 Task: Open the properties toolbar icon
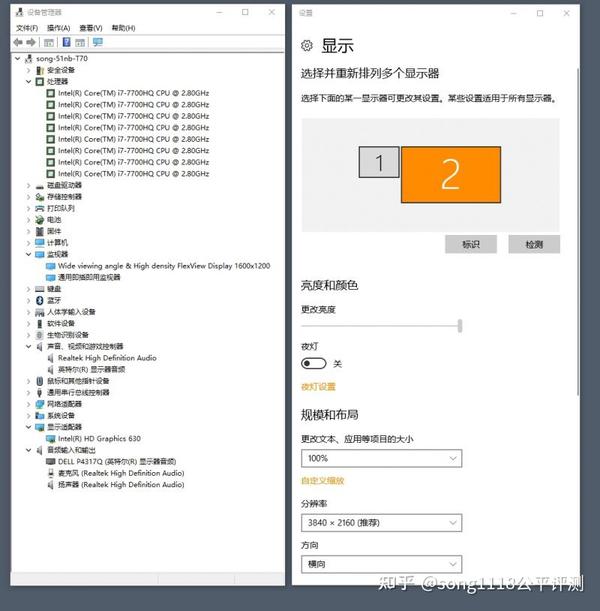coord(49,42)
